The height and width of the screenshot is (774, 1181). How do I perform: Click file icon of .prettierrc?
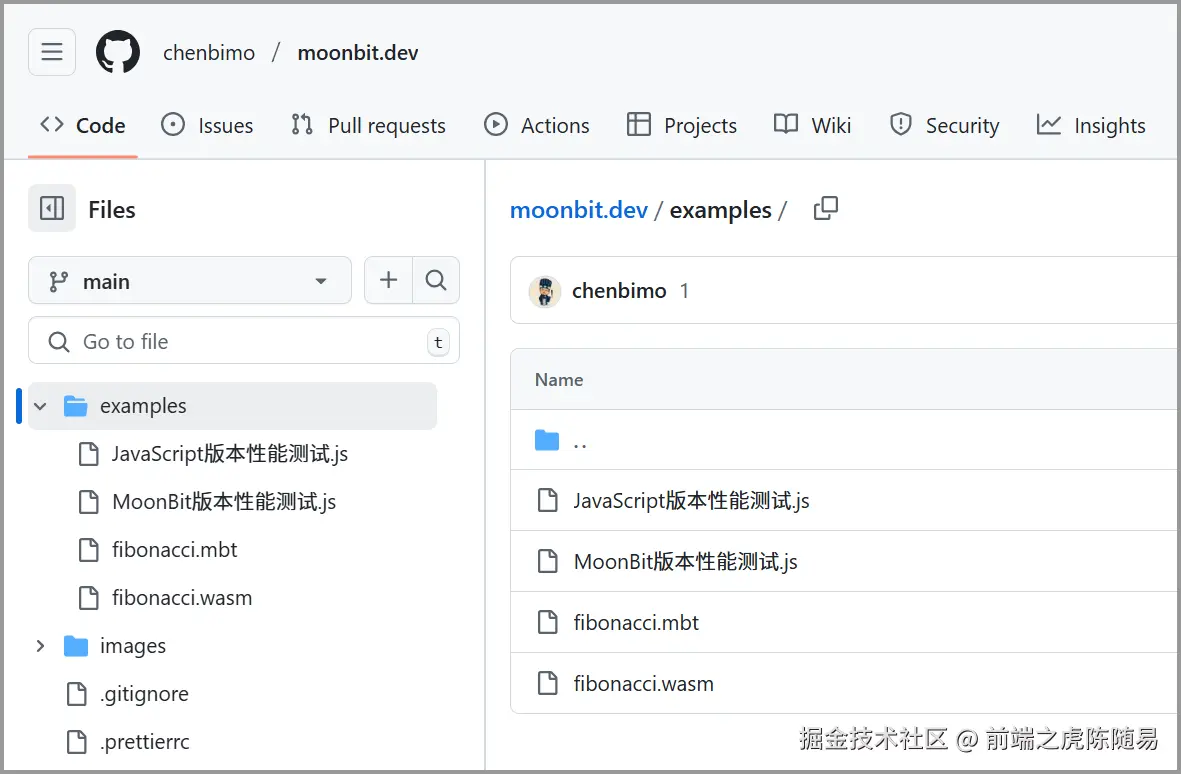tap(77, 742)
